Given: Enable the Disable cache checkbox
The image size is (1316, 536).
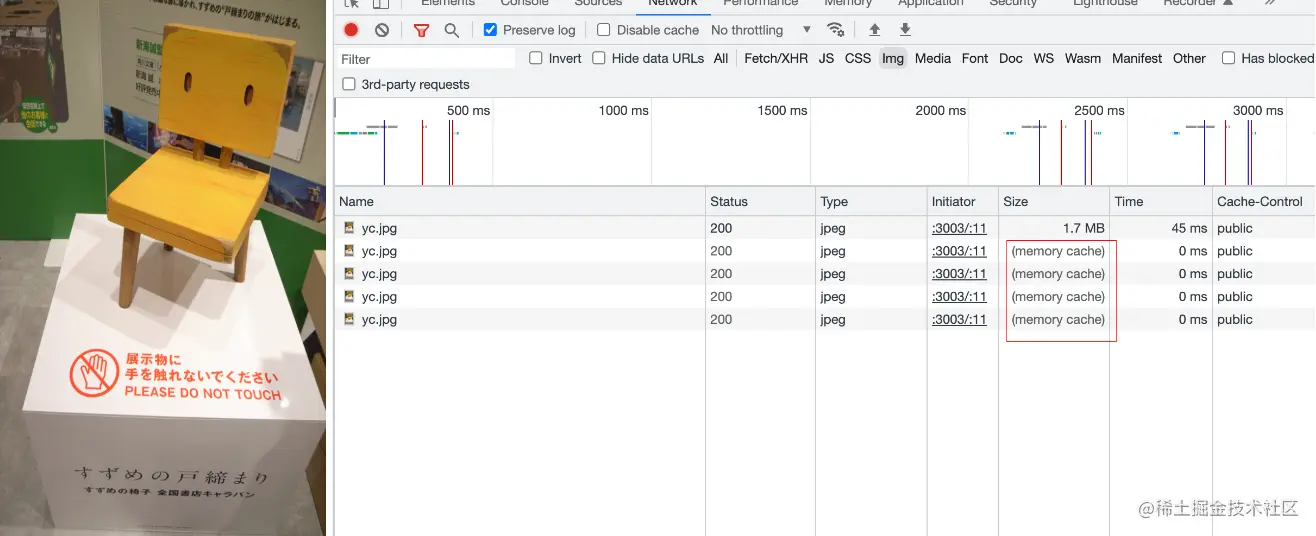Looking at the screenshot, I should (603, 30).
